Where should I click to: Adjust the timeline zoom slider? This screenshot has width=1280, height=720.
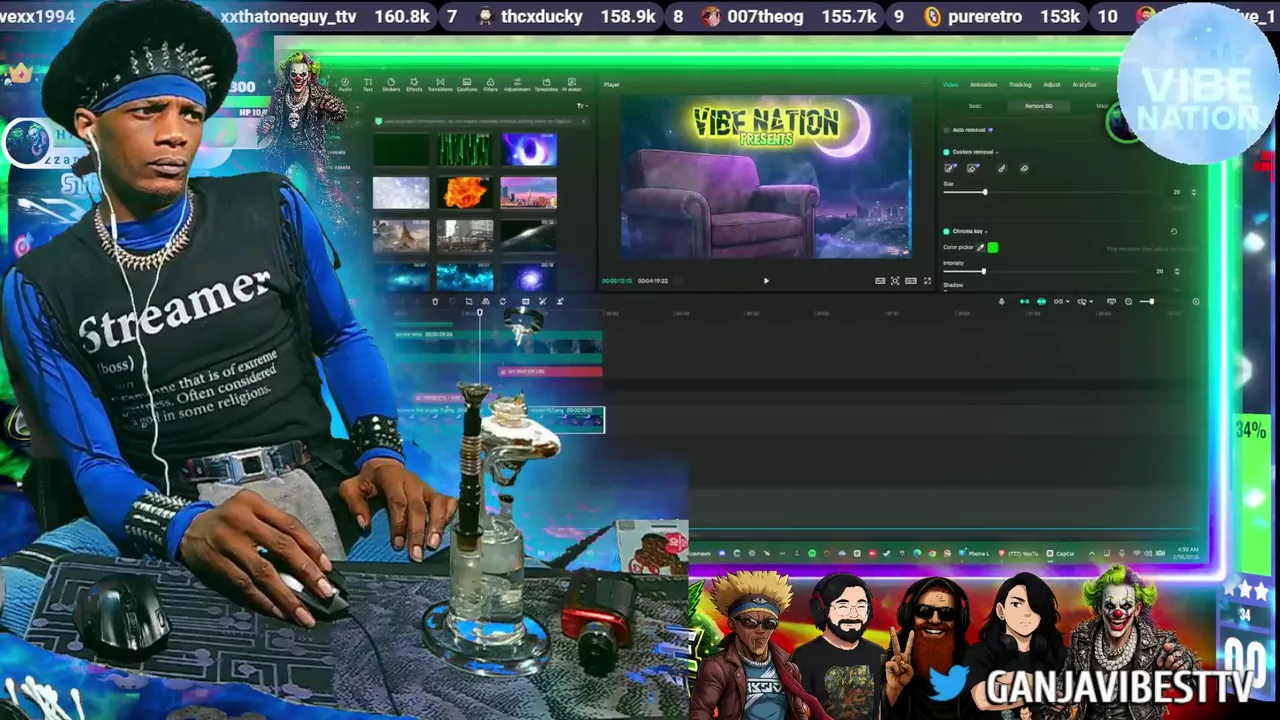[1152, 301]
